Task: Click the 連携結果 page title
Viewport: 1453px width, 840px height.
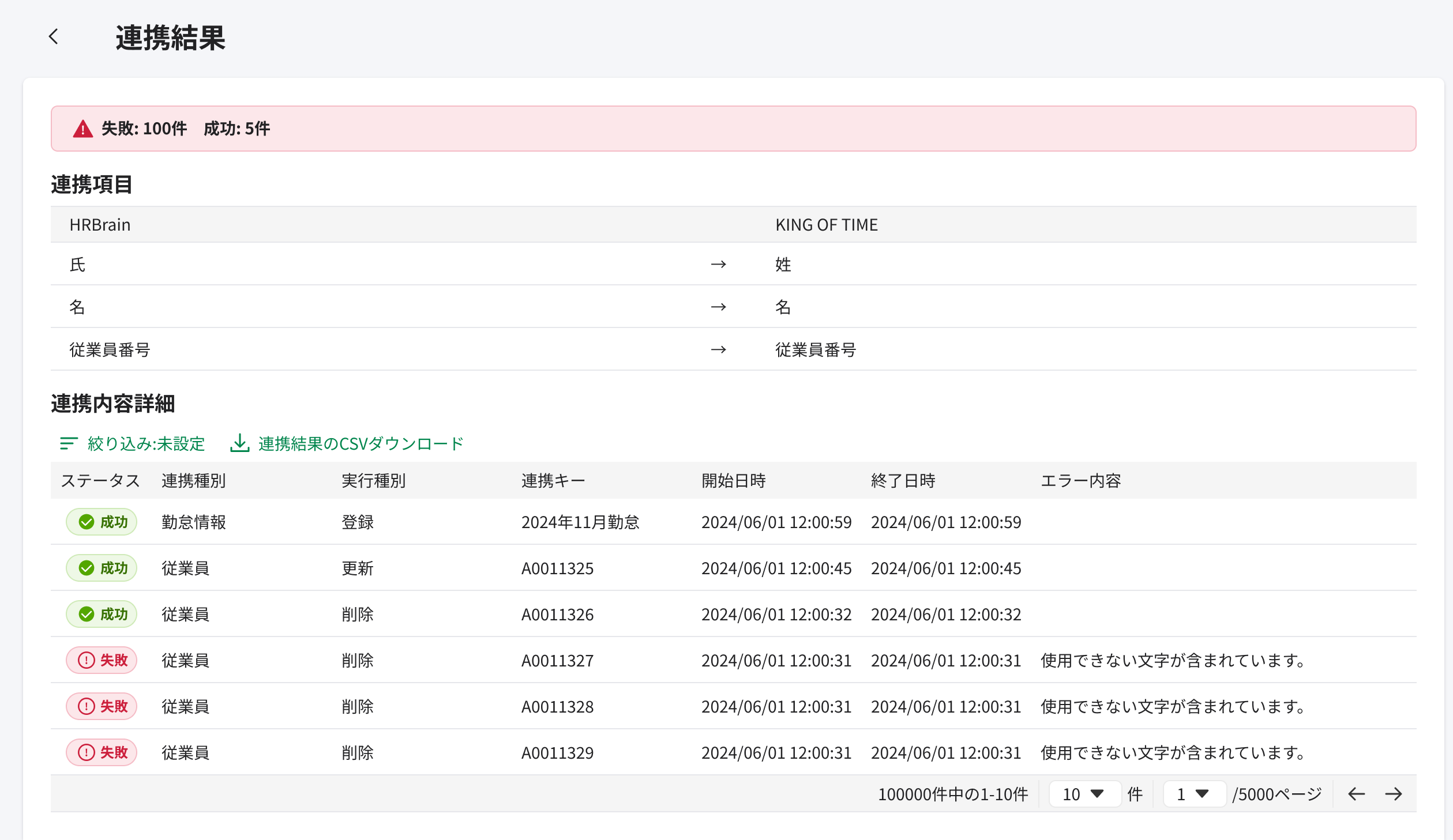Action: [x=171, y=37]
